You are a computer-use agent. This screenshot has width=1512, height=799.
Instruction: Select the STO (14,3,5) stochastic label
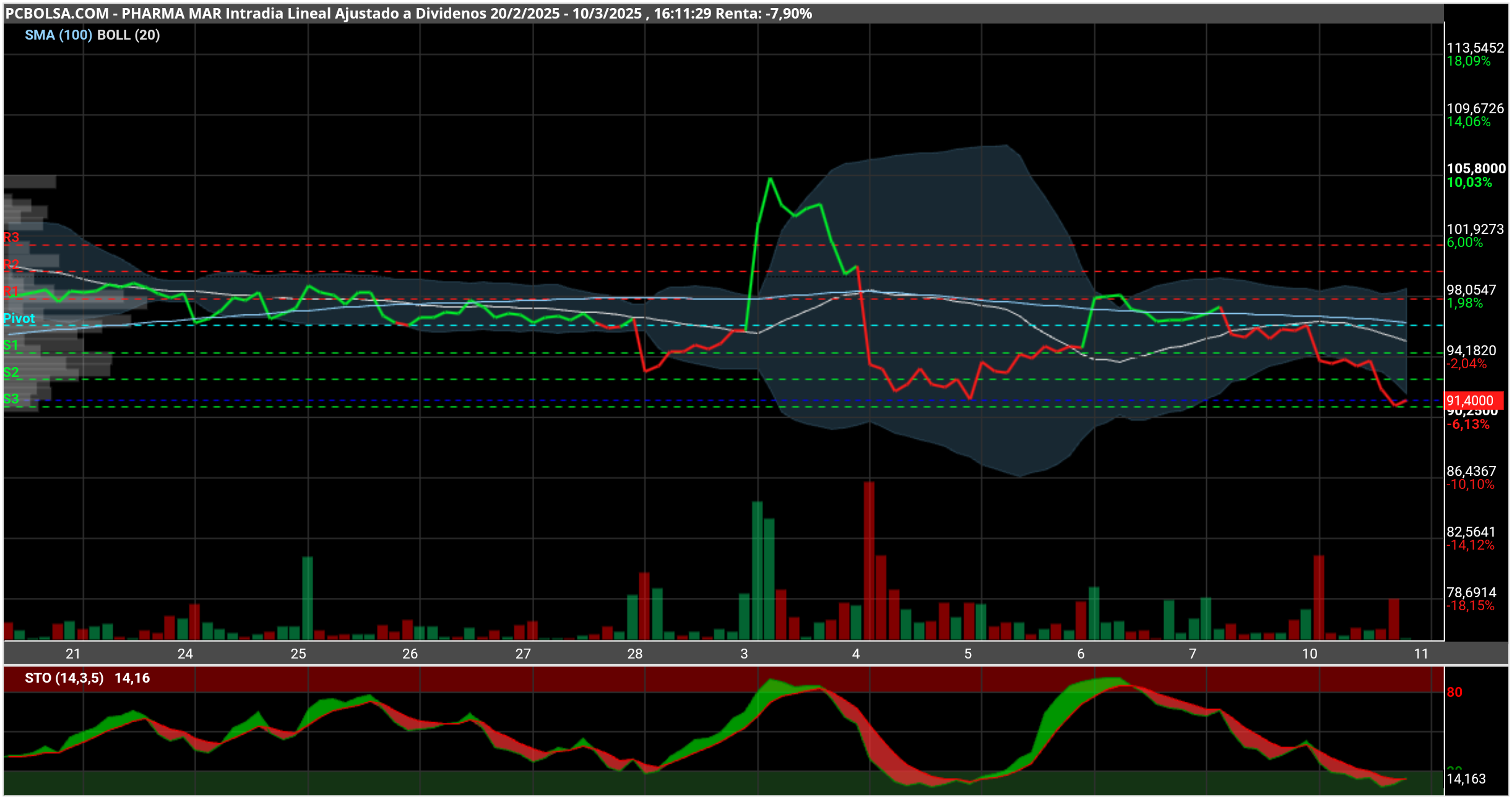coord(64,678)
